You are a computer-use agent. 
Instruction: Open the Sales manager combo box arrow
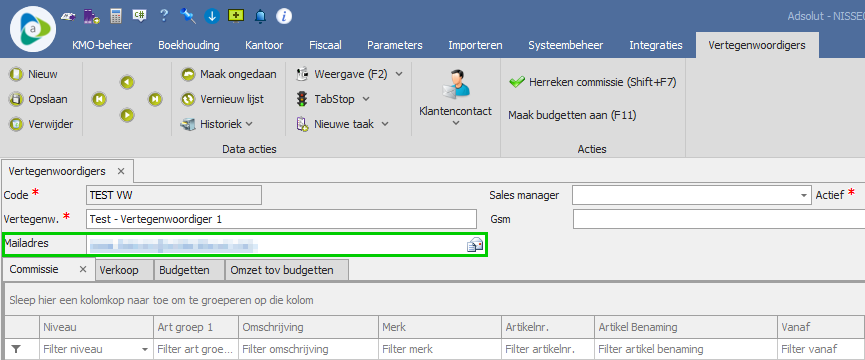coord(804,195)
